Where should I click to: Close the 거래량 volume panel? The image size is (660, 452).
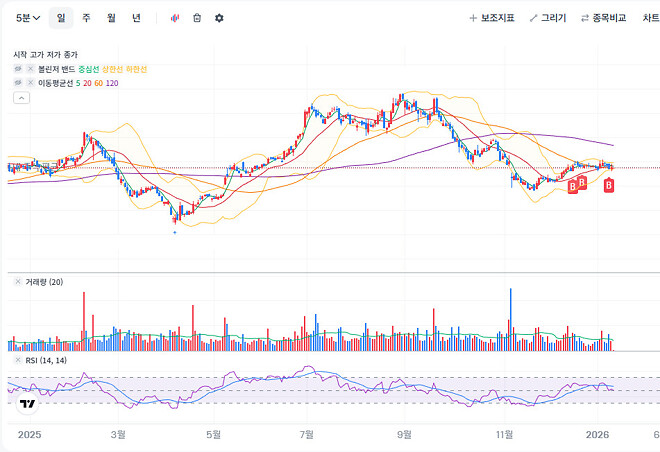point(18,283)
